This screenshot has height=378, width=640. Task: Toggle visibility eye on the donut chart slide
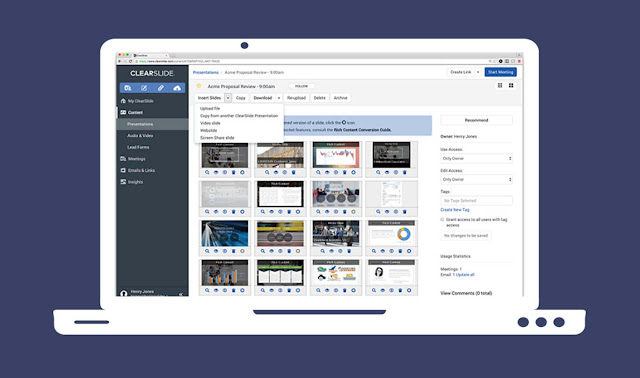pyautogui.click(x=382, y=251)
